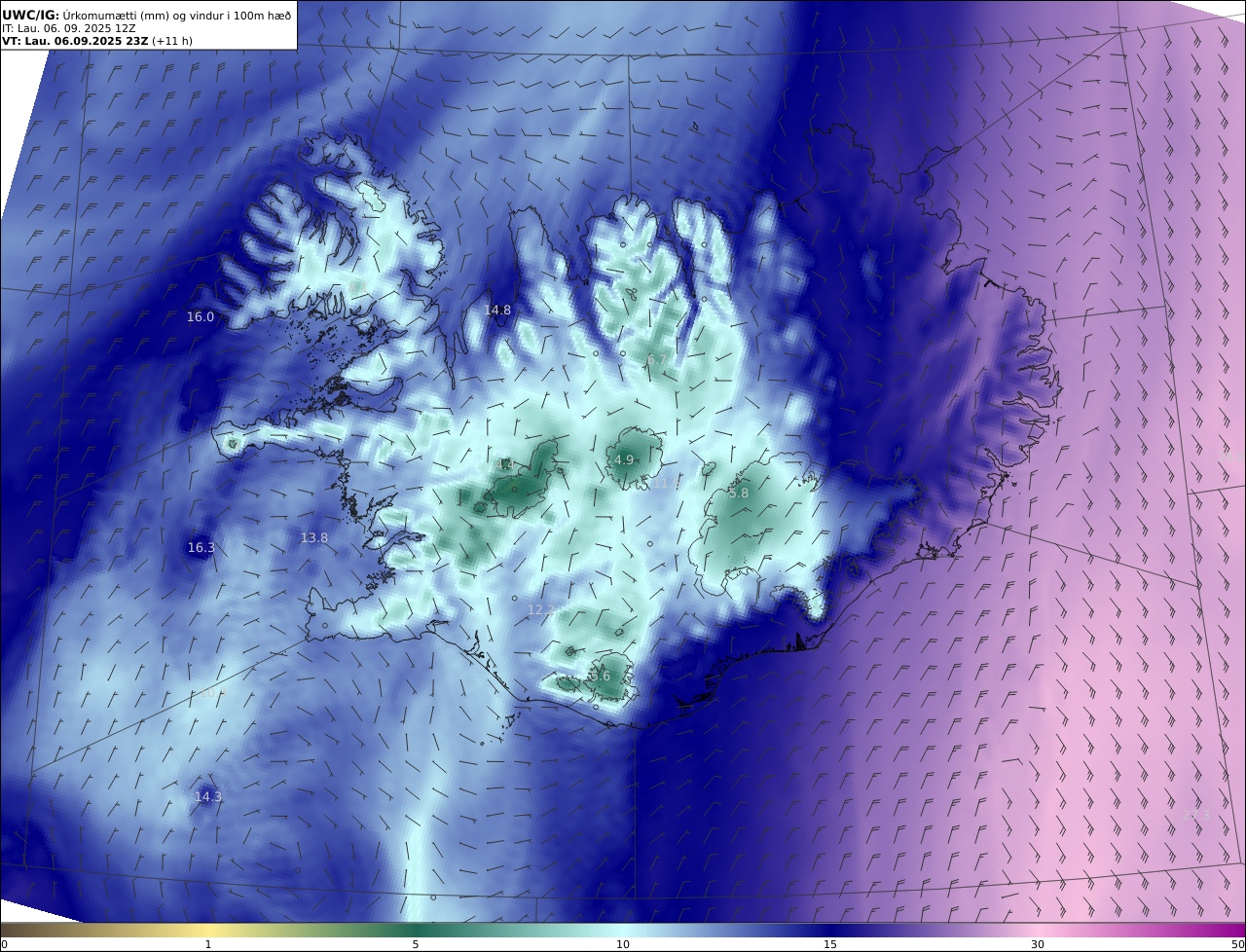This screenshot has width=1246, height=952.
Task: Click the colorbar tick label 30
Action: click(1038, 944)
